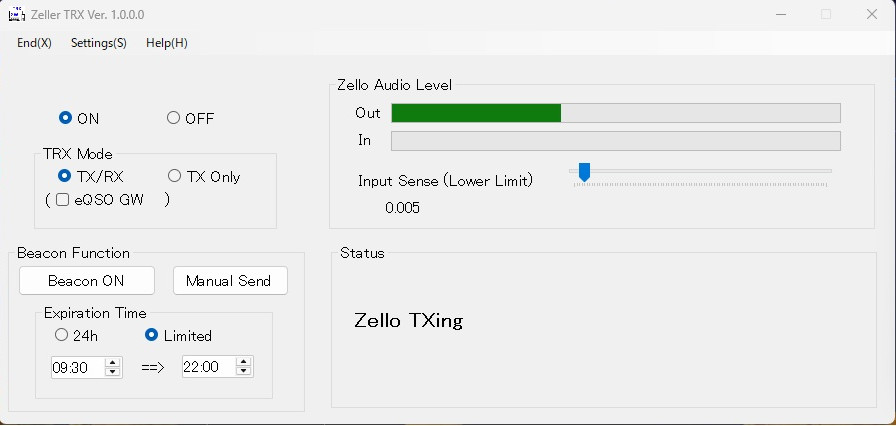This screenshot has width=896, height=426.
Task: Decrease the 22:00 end time with down arrow
Action: point(243,372)
